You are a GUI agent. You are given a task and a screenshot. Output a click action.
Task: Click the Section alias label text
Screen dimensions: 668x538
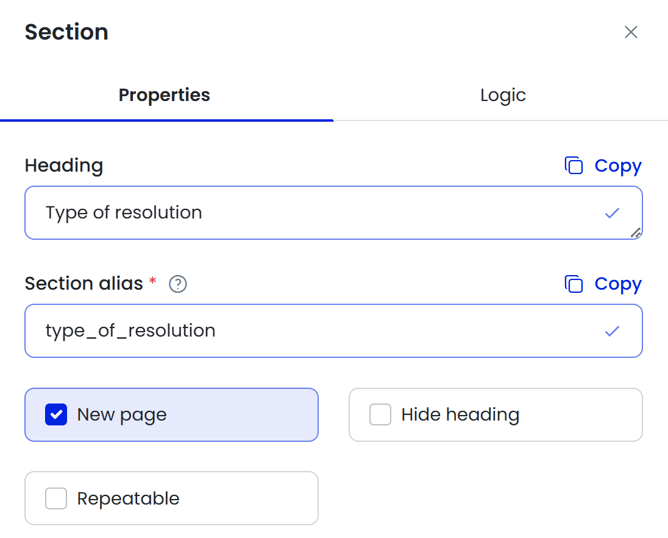coord(84,284)
